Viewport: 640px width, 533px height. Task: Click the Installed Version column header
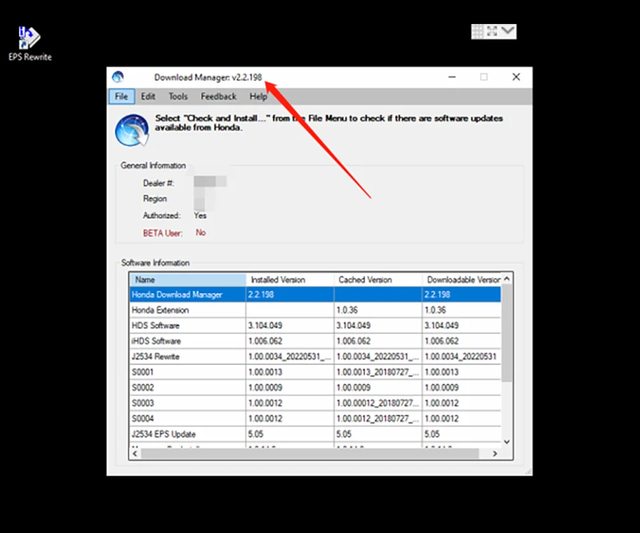(x=290, y=280)
